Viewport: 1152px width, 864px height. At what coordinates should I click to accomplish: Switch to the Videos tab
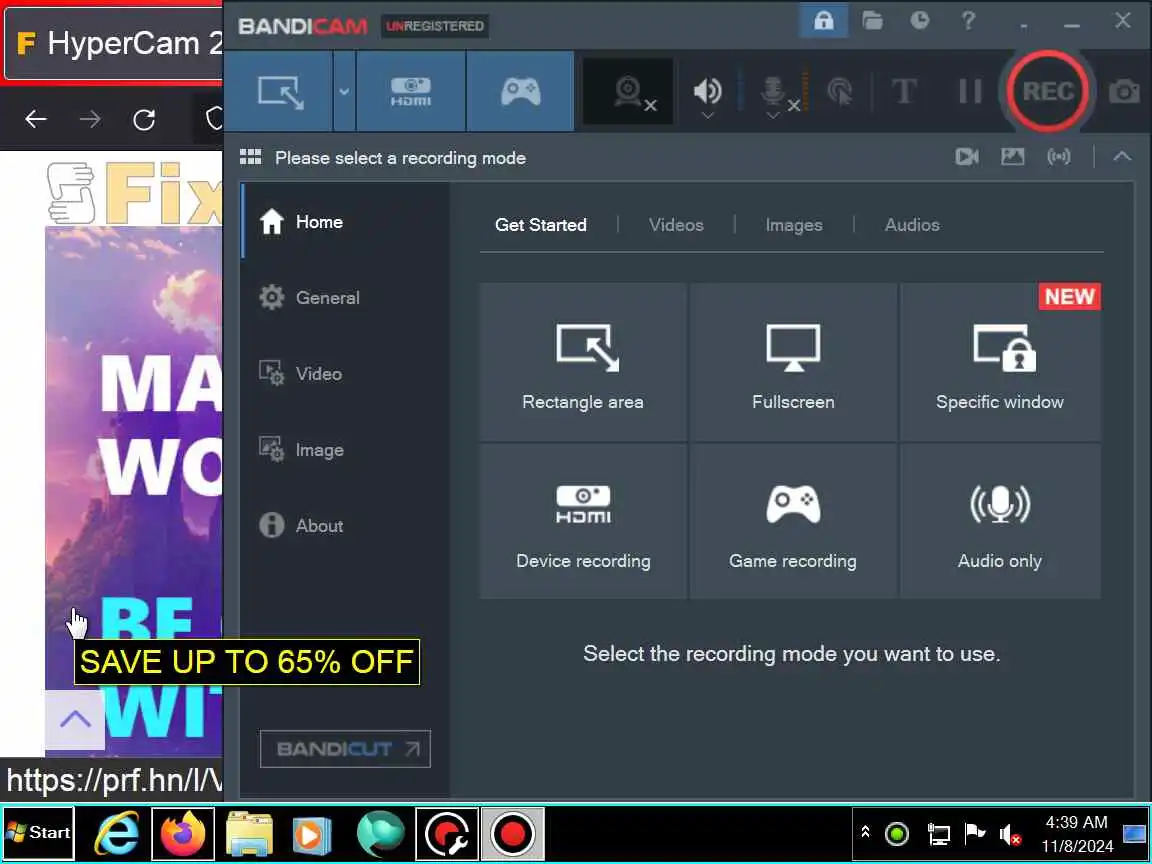click(676, 225)
